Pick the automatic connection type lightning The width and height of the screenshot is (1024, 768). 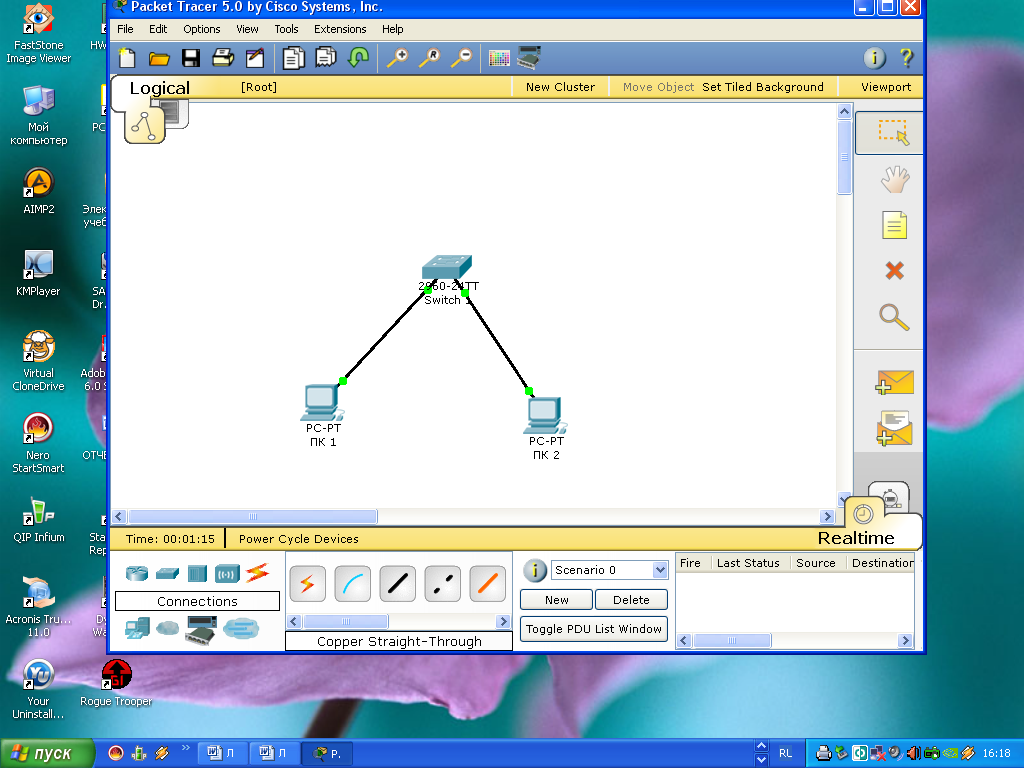point(307,583)
